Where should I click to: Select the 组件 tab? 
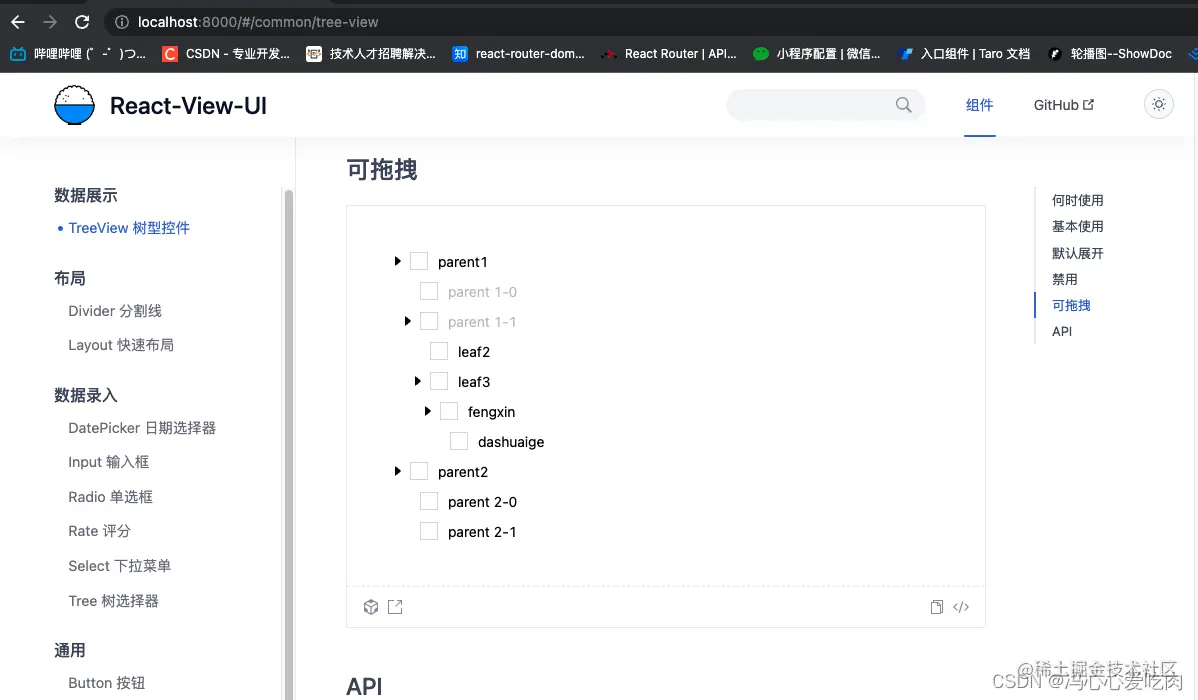pos(979,104)
